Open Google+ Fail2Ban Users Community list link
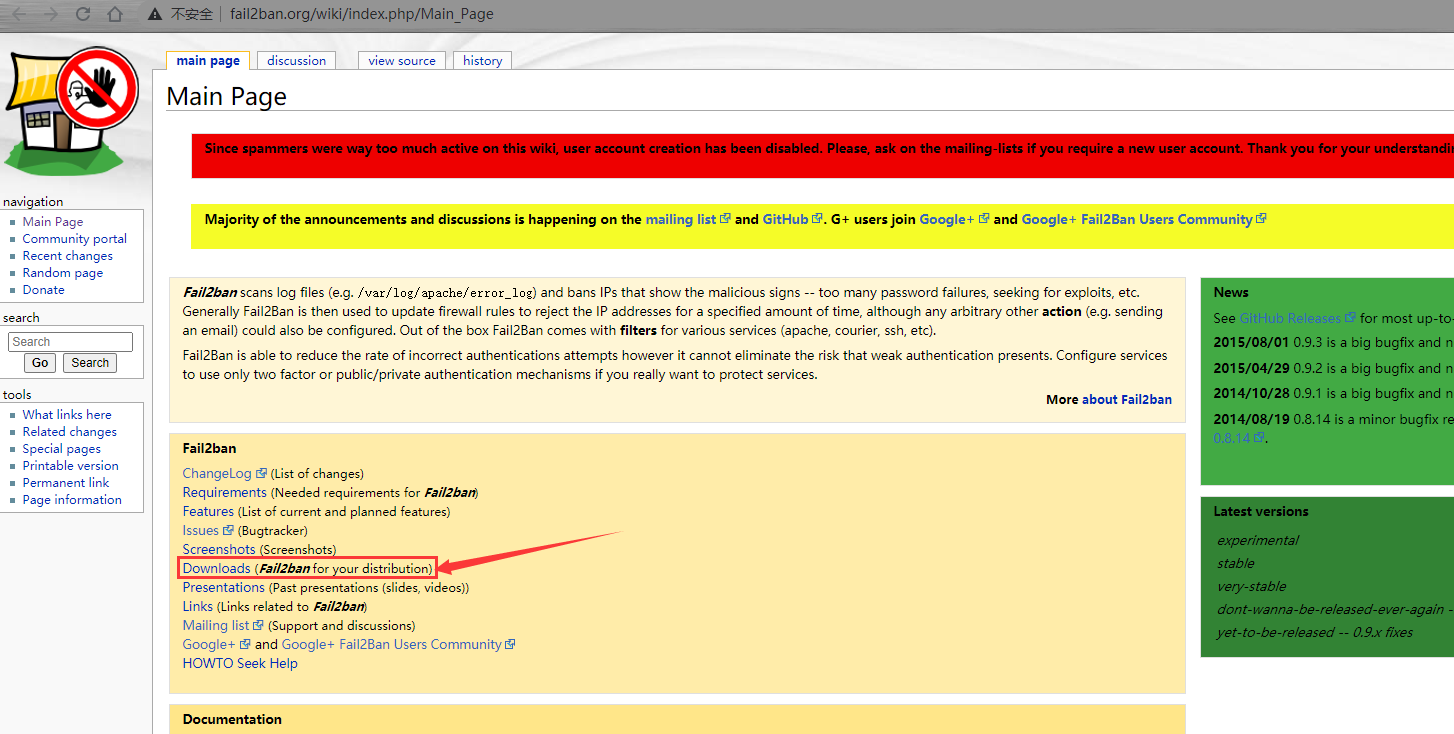The height and width of the screenshot is (734, 1454). coord(392,644)
